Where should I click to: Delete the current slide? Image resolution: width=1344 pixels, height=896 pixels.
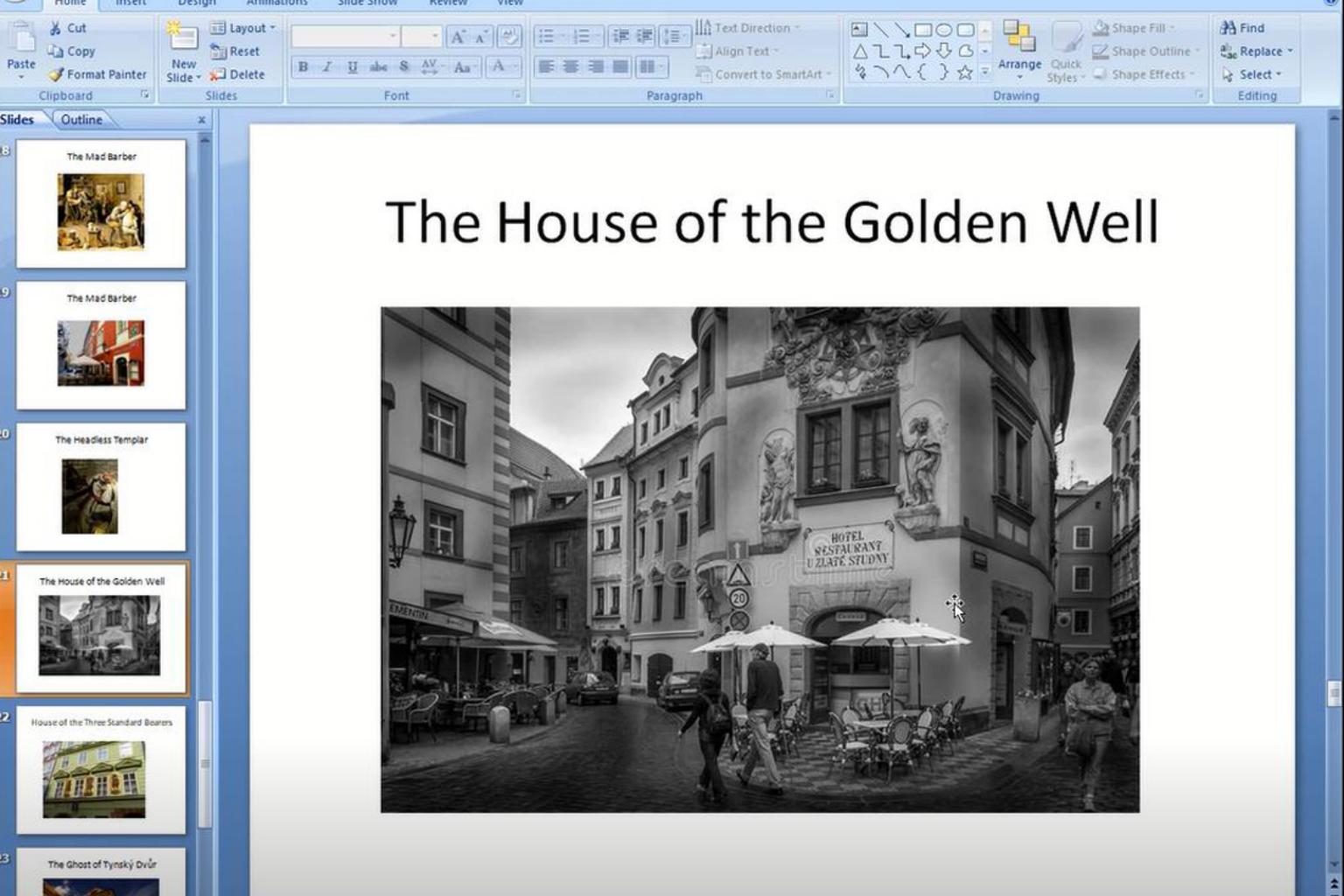coord(237,74)
